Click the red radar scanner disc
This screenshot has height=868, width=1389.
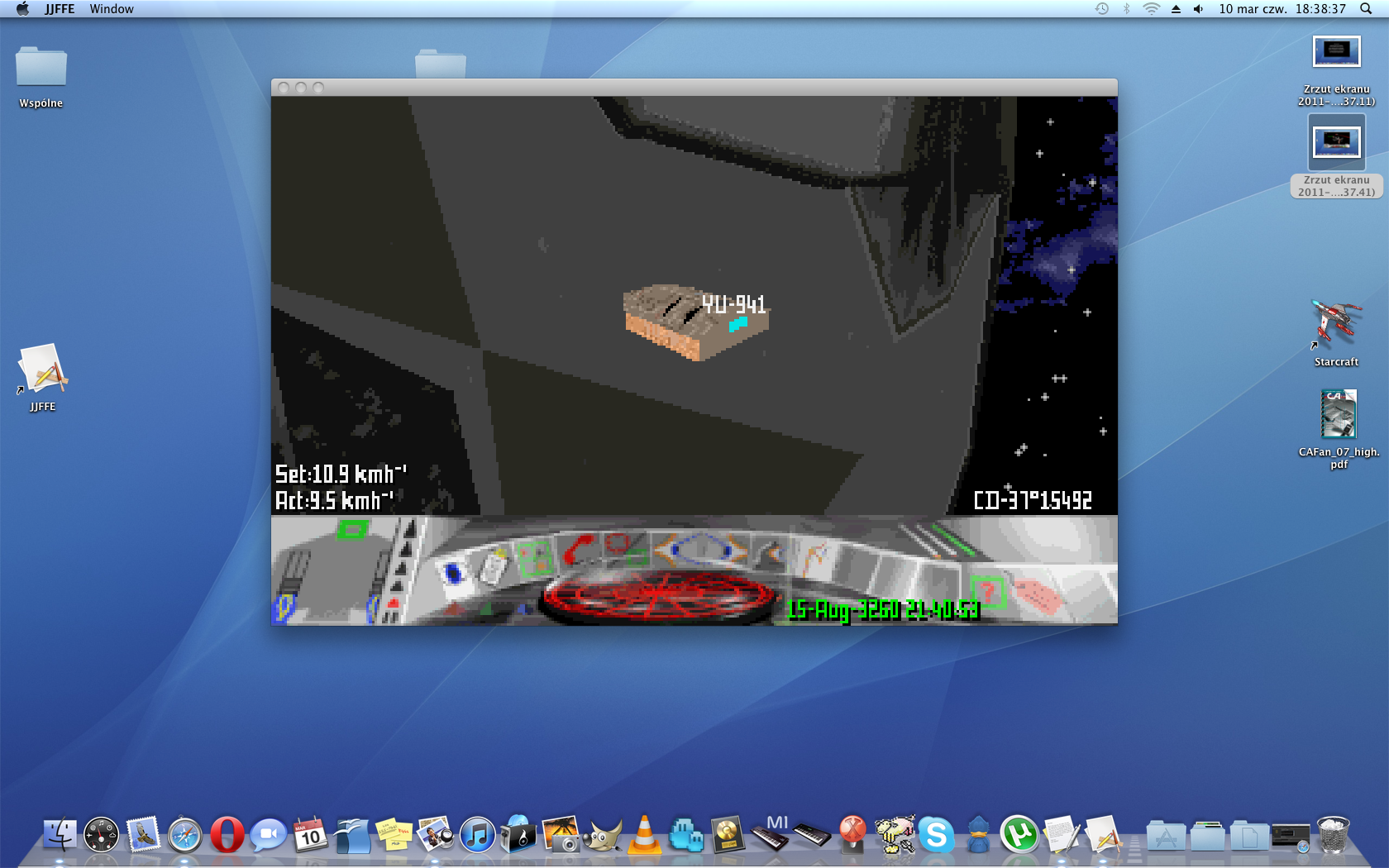659,596
